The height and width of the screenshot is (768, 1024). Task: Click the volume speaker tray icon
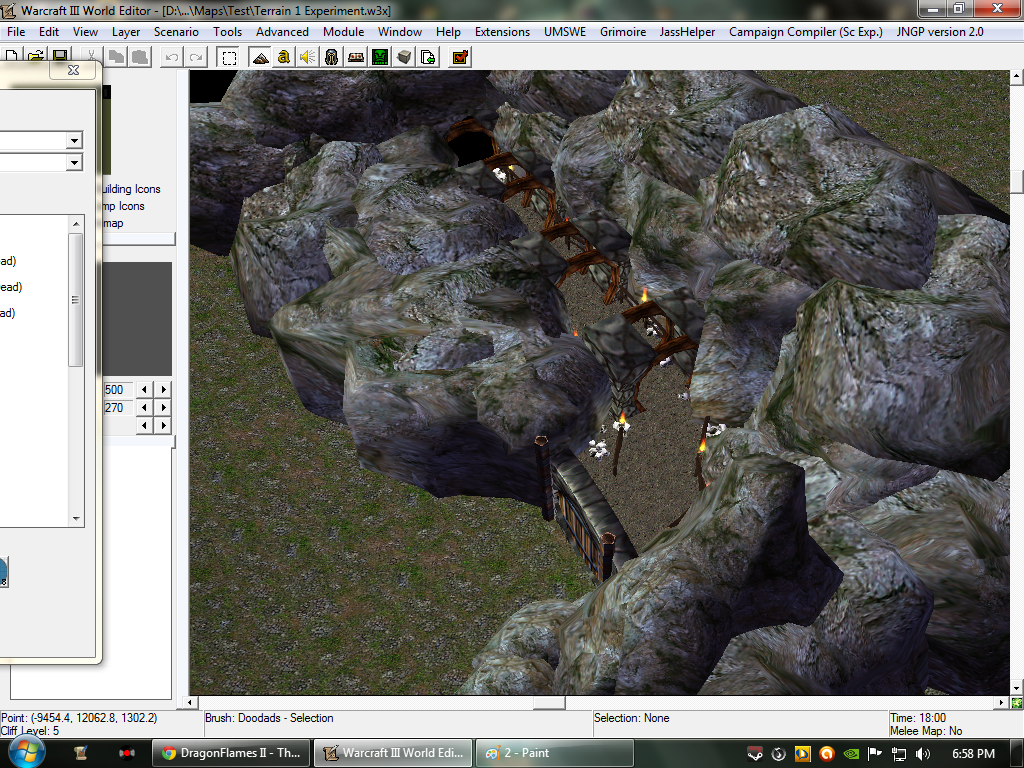click(x=923, y=754)
